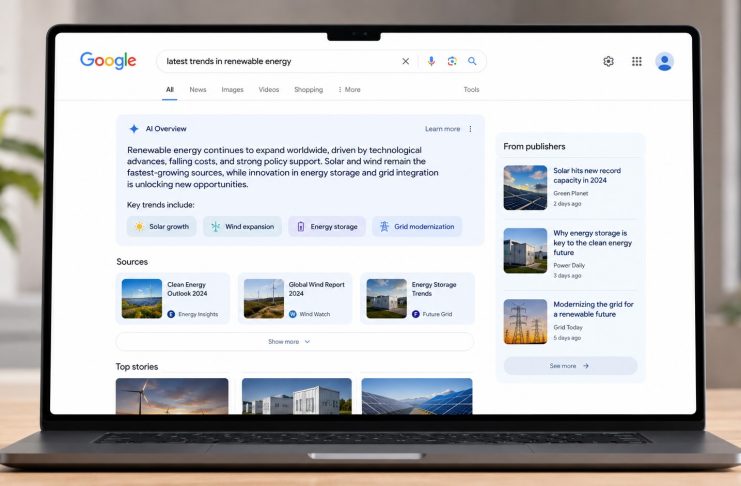Open Energy Storage Trends source card
Image resolution: width=741 pixels, height=486 pixels.
(x=417, y=298)
